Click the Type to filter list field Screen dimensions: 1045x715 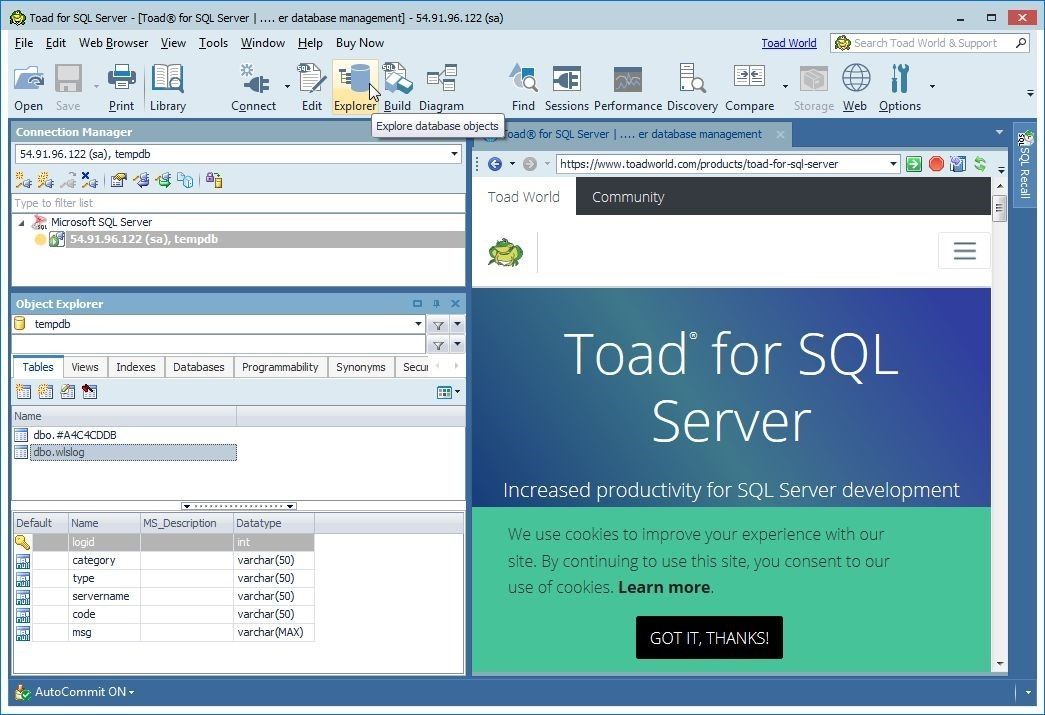tap(239, 203)
